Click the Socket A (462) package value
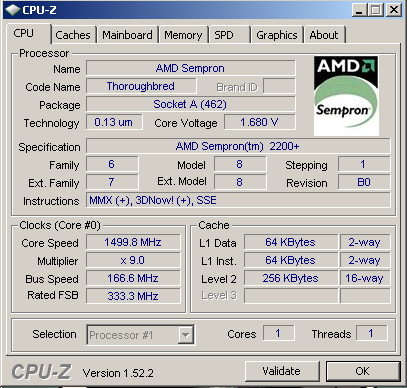 (191, 104)
